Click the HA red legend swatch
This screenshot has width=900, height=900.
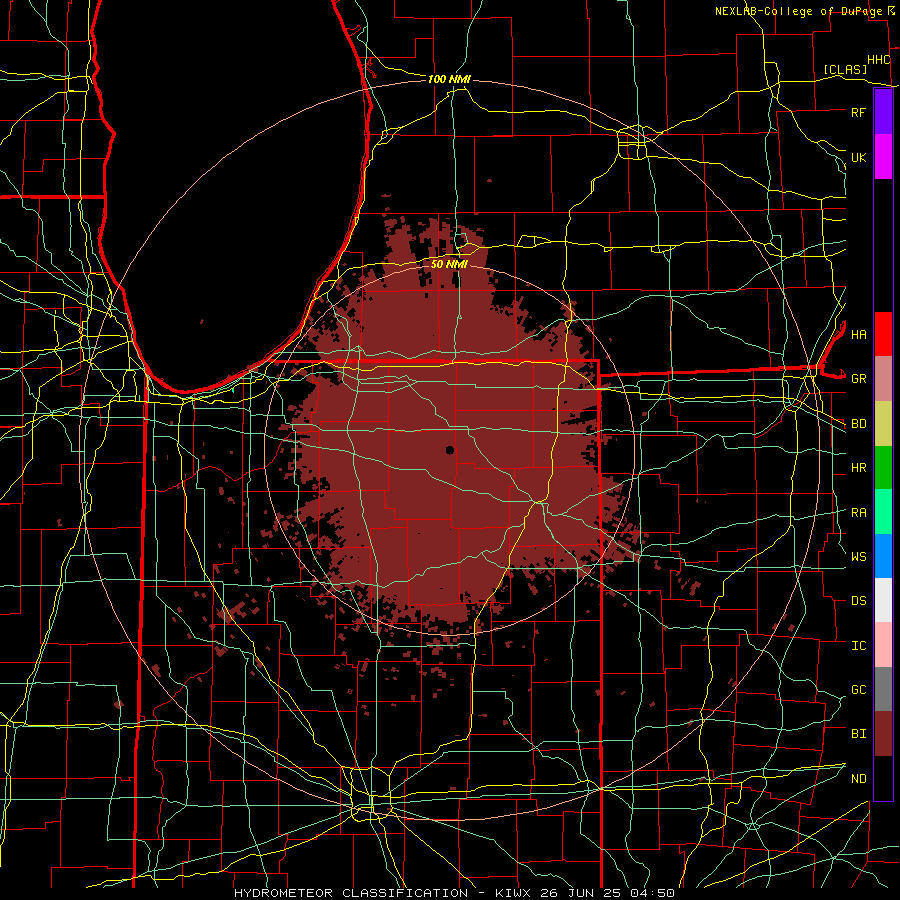coord(883,334)
